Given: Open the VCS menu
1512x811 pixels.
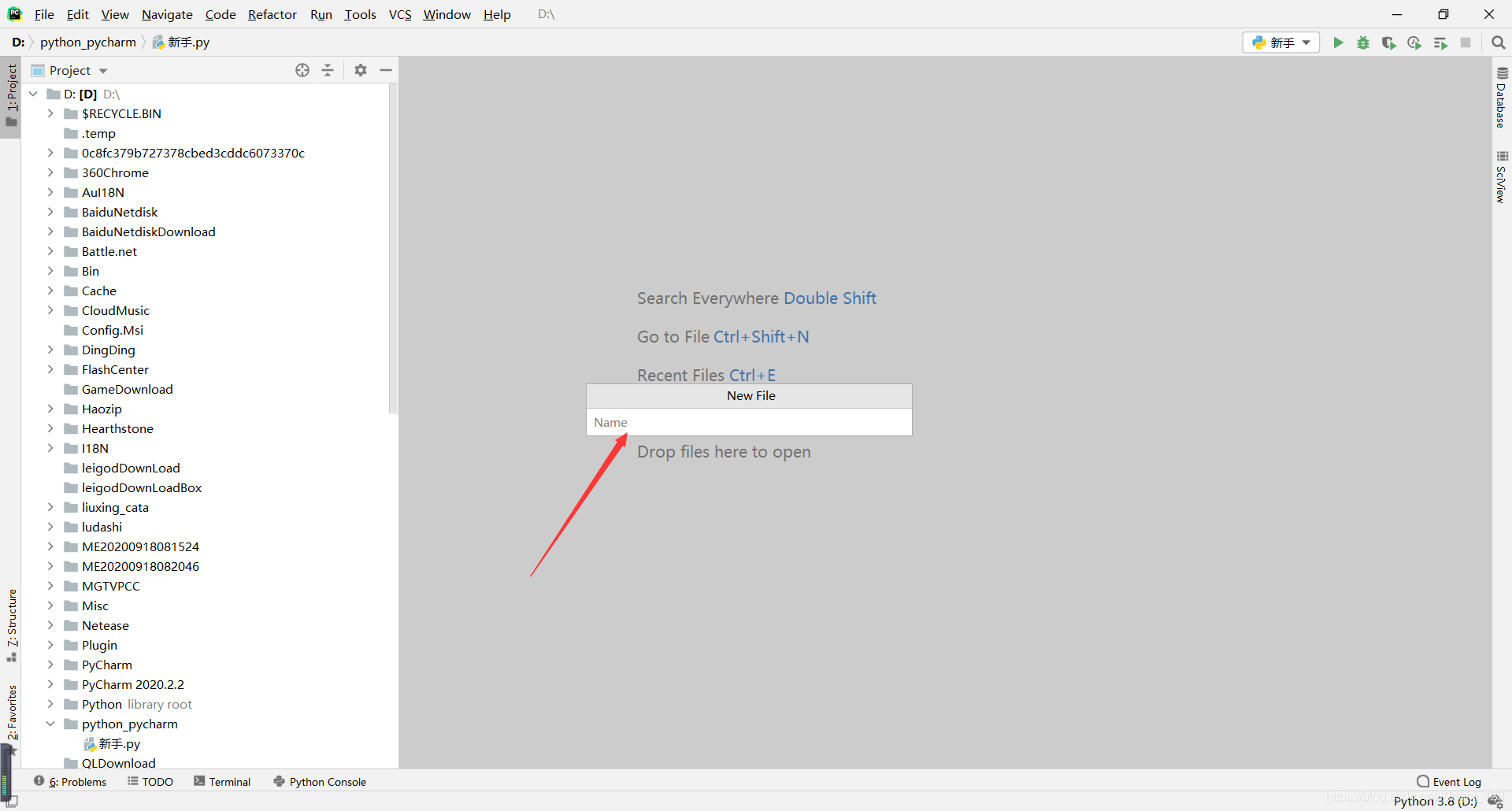Looking at the screenshot, I should (x=400, y=14).
